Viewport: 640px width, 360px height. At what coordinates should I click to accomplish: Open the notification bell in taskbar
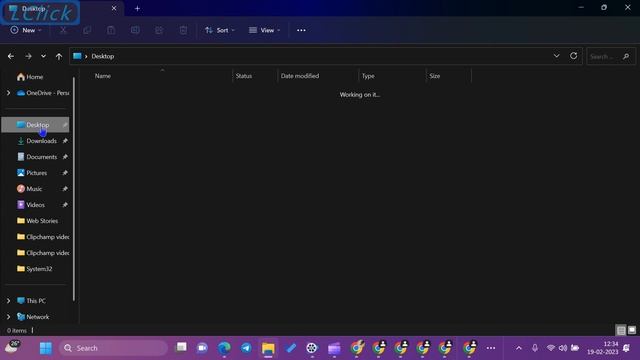(x=627, y=348)
